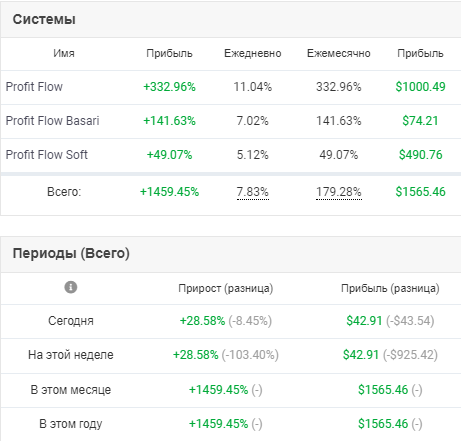The height and width of the screenshot is (441, 461).
Task: Click the $490.76 profit amount
Action: click(x=420, y=155)
